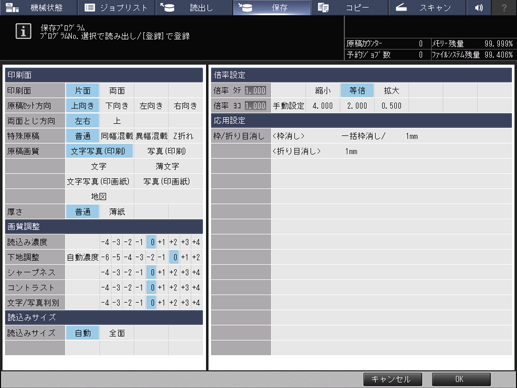This screenshot has width=517, height=388.
Task: Switch to the 読出し recall tab
Action: (x=194, y=7)
